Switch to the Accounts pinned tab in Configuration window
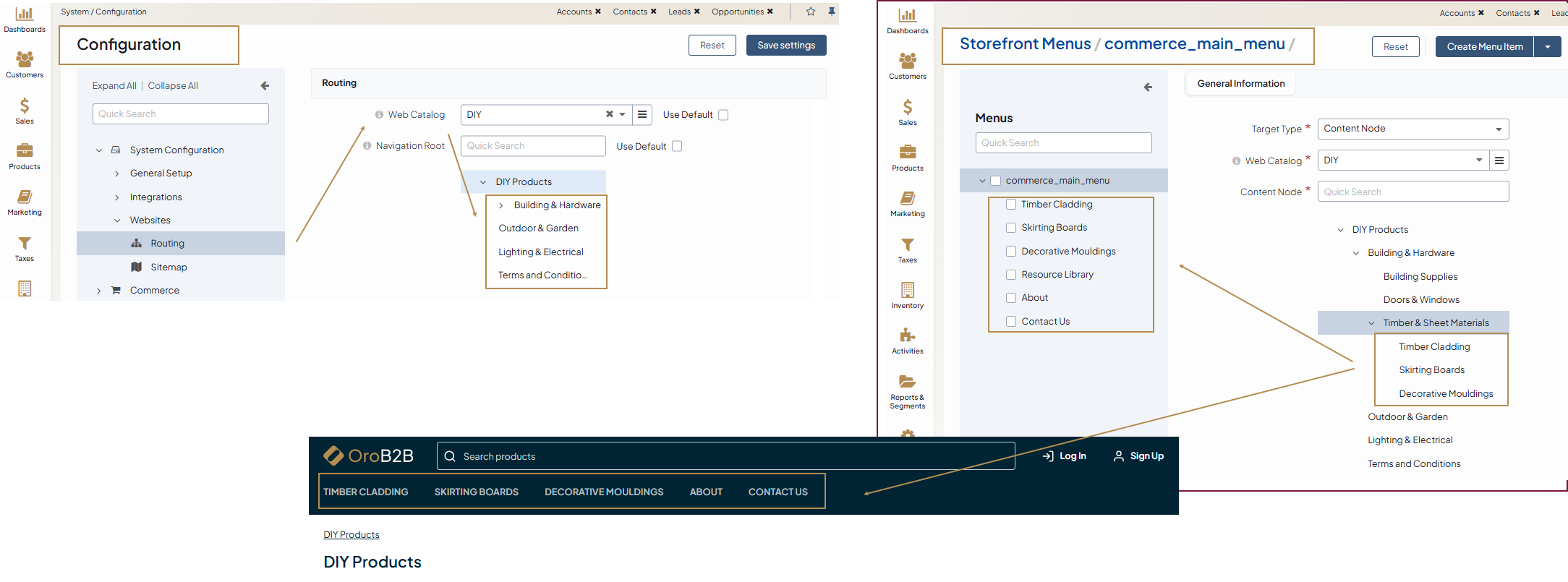The image size is (1568, 582). pos(574,12)
